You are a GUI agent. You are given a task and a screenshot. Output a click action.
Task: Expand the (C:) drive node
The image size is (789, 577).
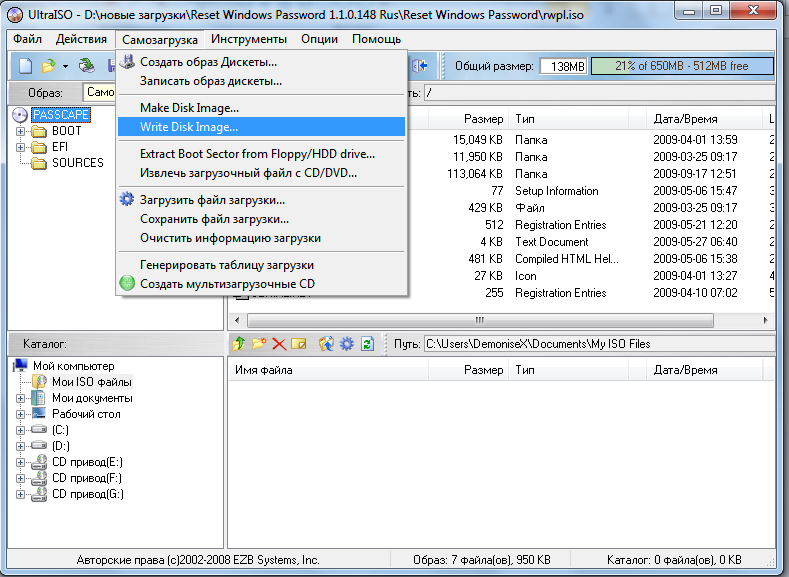[20, 430]
